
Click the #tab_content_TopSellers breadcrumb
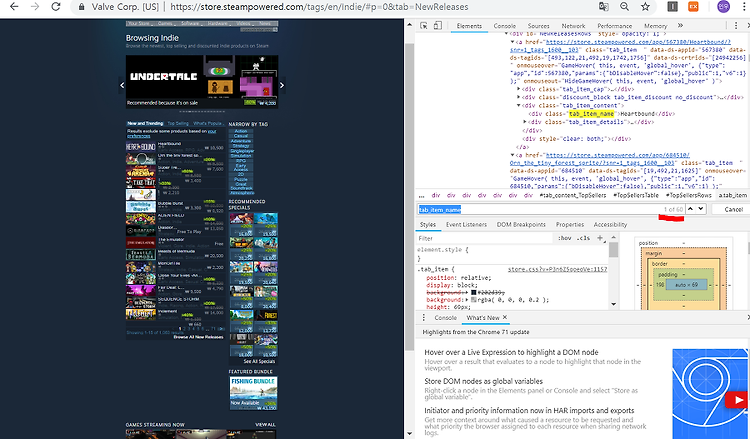coord(573,196)
